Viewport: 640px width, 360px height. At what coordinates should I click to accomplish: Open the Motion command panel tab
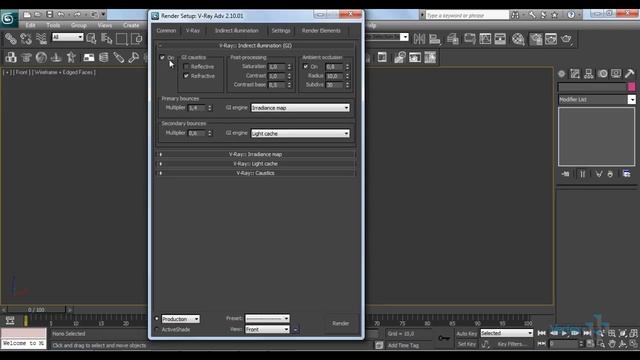tap(602, 74)
